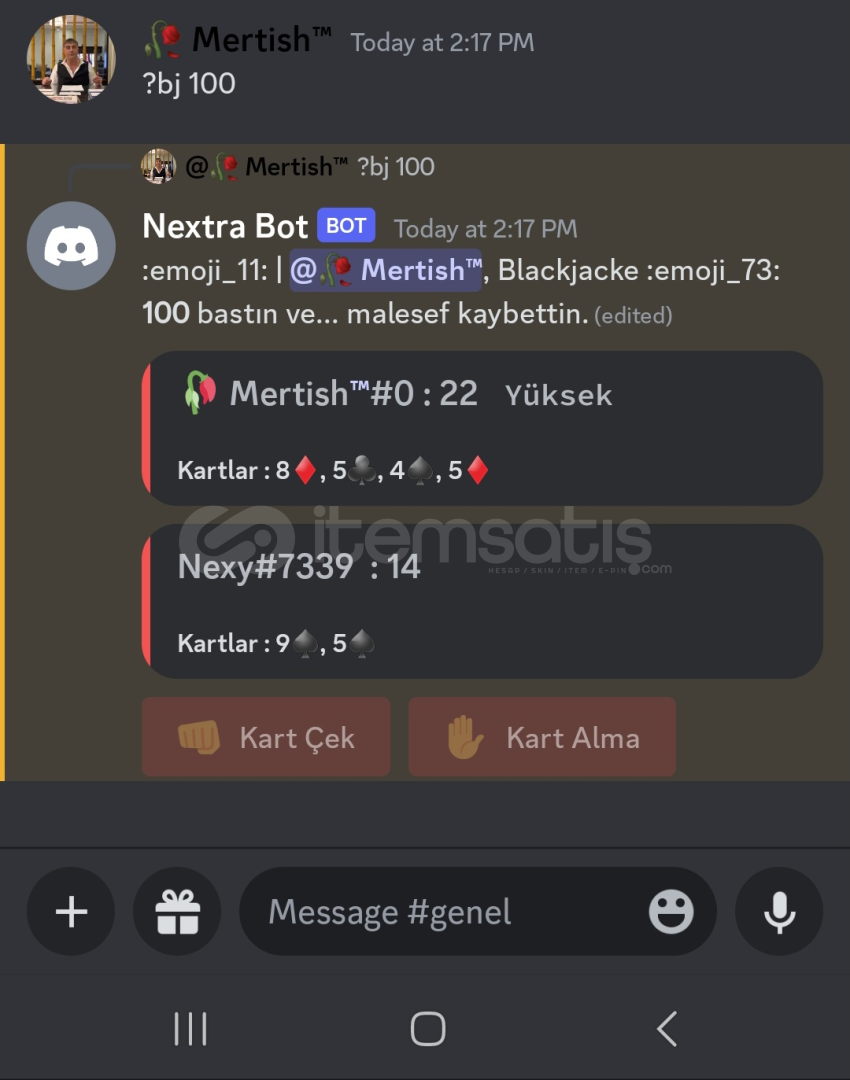Screen dimensions: 850x1080
Task: Tap the blue BOT tag badge
Action: (x=346, y=225)
